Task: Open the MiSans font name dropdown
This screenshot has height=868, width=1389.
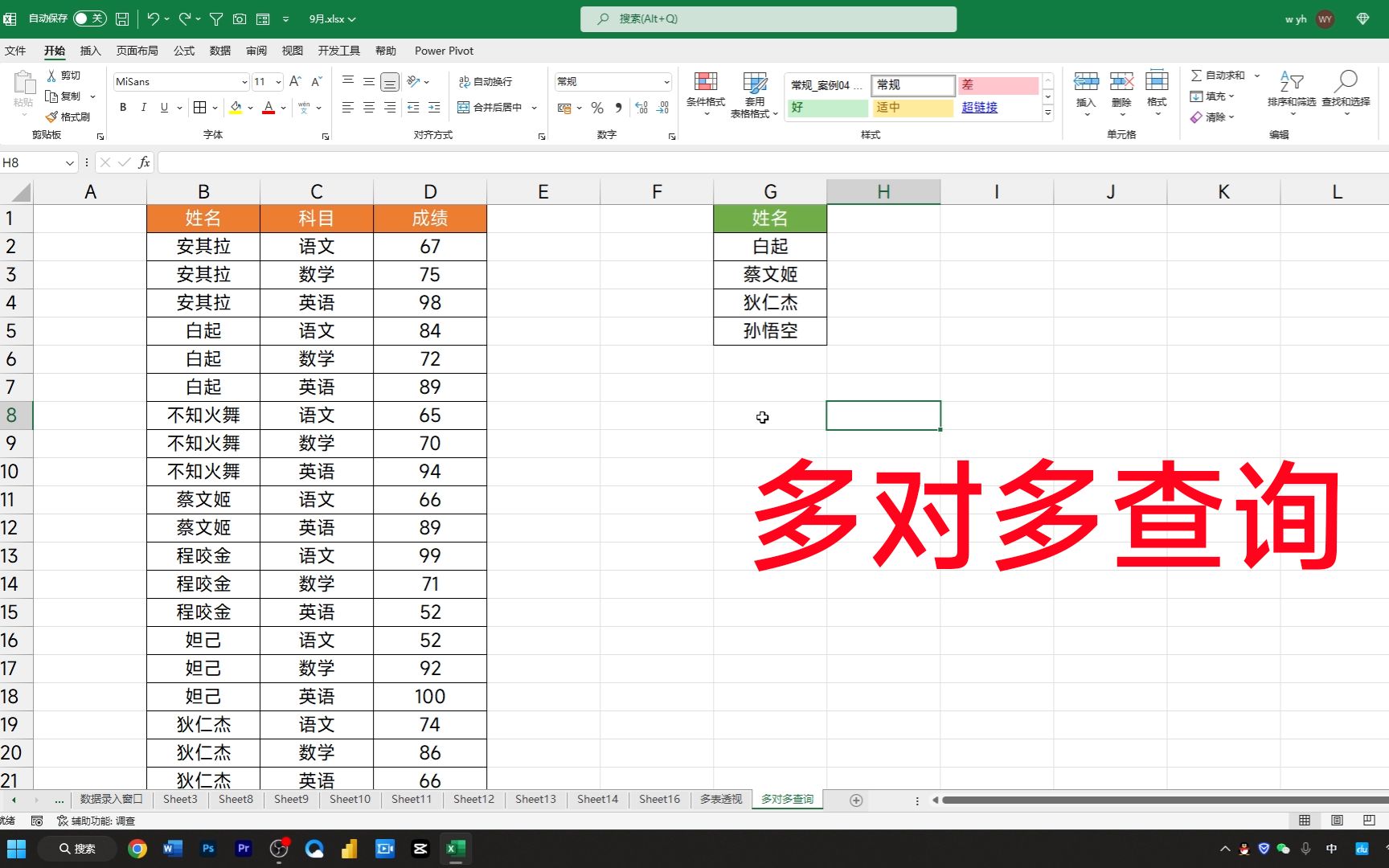Action: coord(244,81)
